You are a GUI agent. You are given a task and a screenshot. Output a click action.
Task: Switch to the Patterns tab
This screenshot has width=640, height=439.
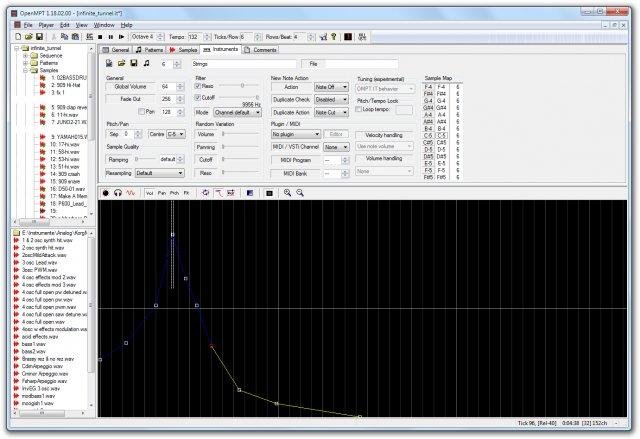[x=151, y=48]
